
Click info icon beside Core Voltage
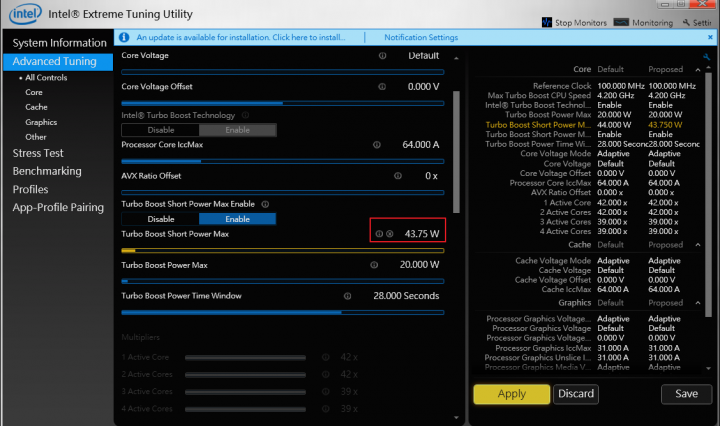coord(382,56)
